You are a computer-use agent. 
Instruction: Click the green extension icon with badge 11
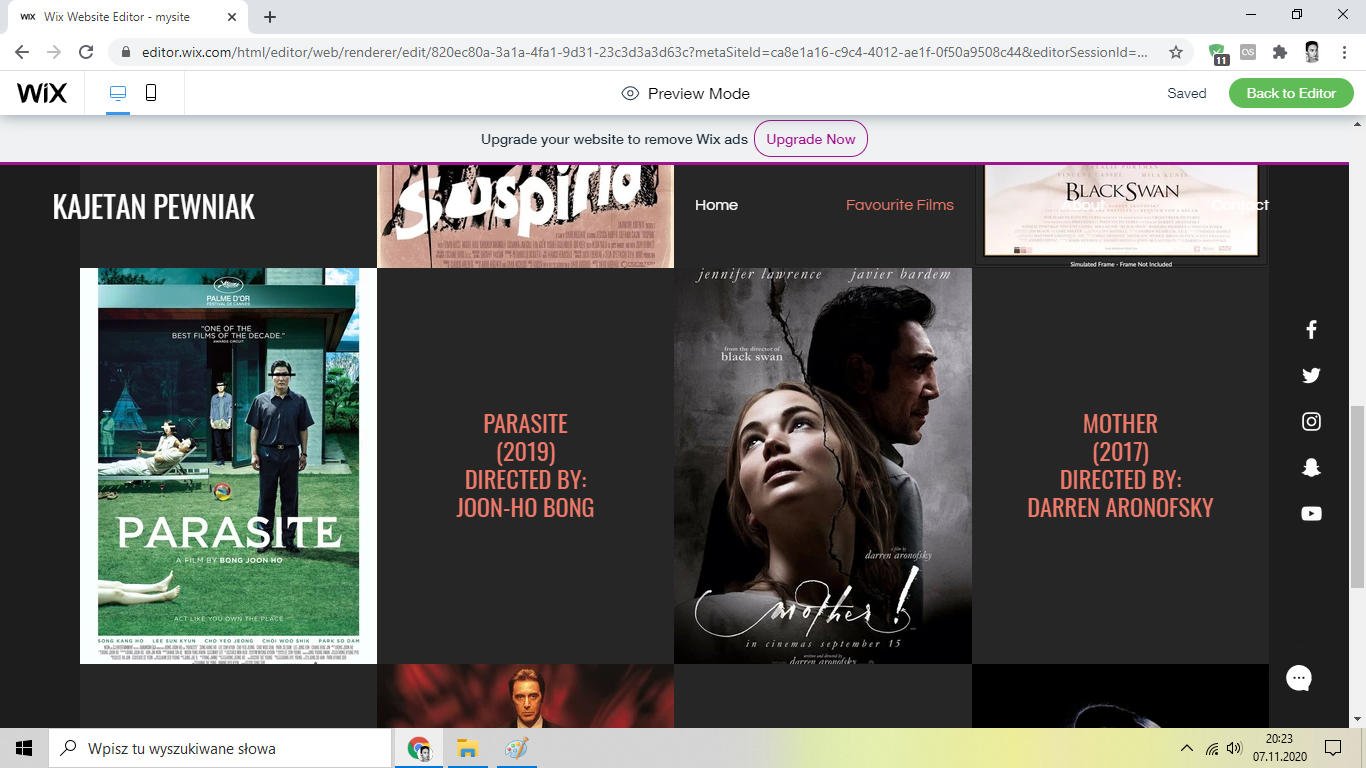tap(1218, 53)
